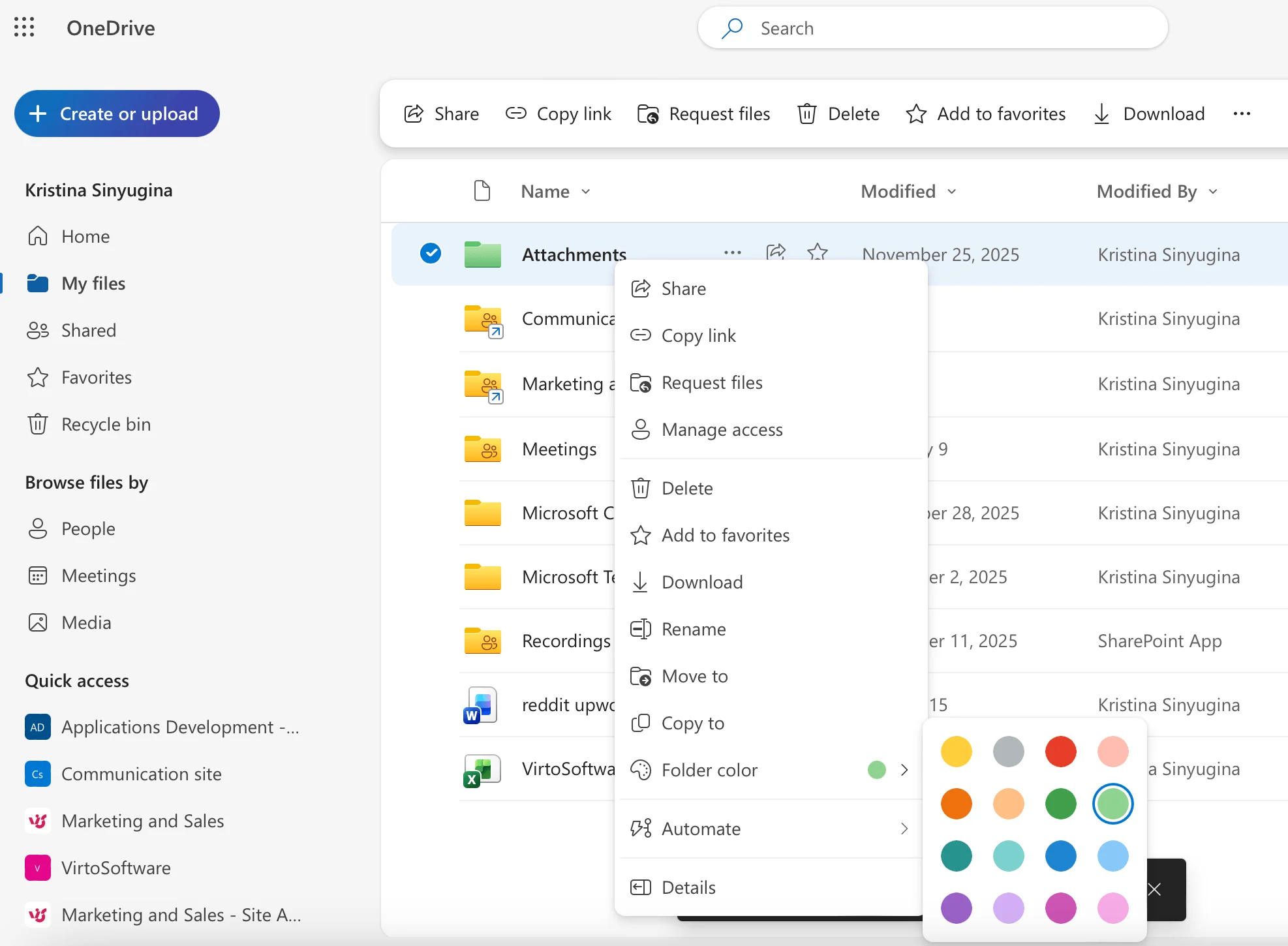This screenshot has width=1288, height=946.
Task: Pick the yellow folder color swatch
Action: point(957,752)
